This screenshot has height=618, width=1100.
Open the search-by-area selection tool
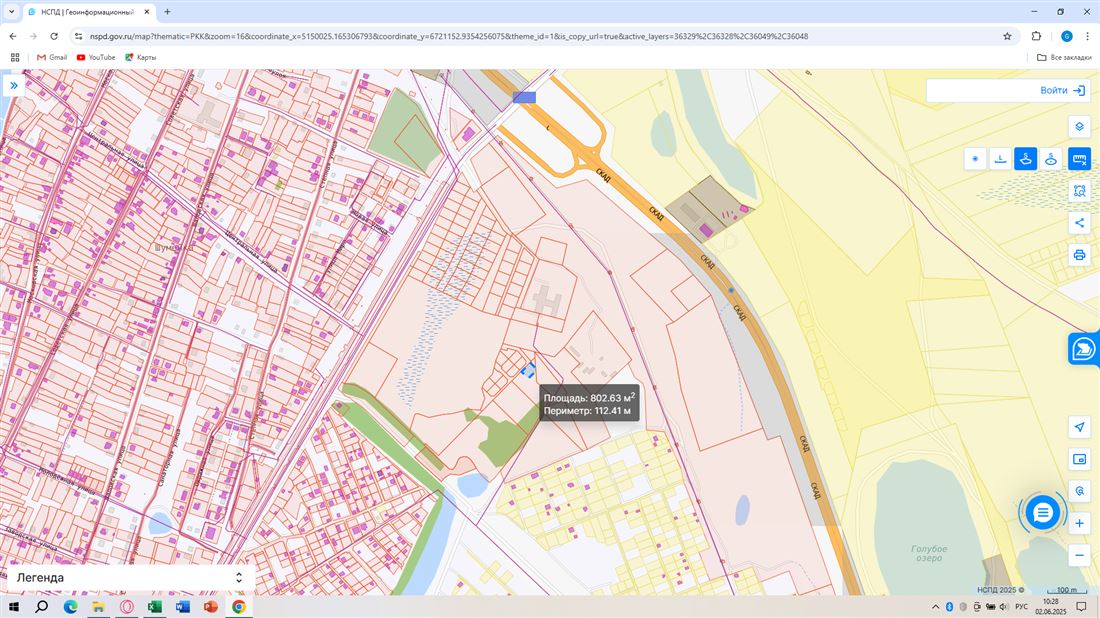click(1079, 190)
